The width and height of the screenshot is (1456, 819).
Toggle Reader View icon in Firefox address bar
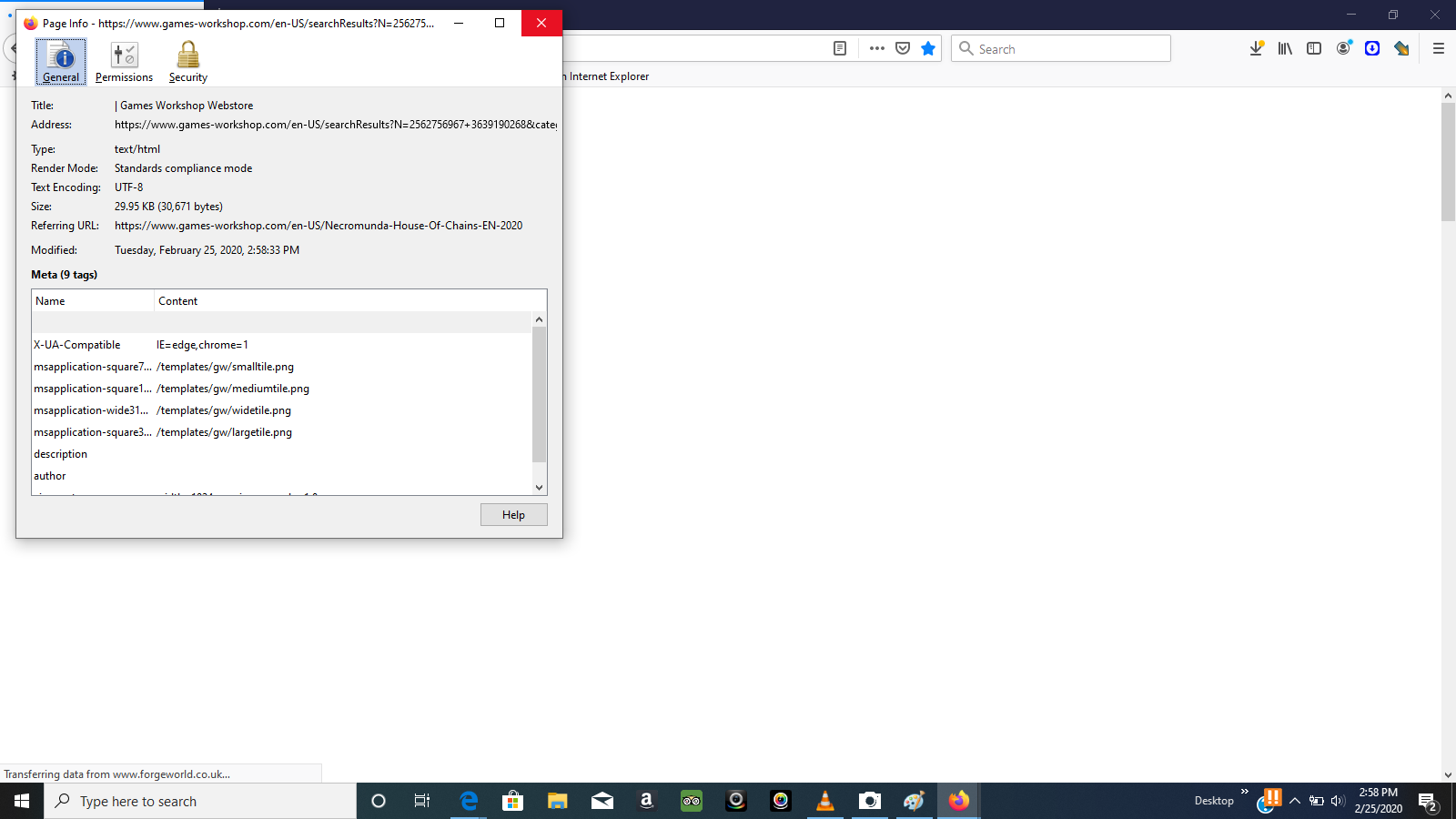840,48
